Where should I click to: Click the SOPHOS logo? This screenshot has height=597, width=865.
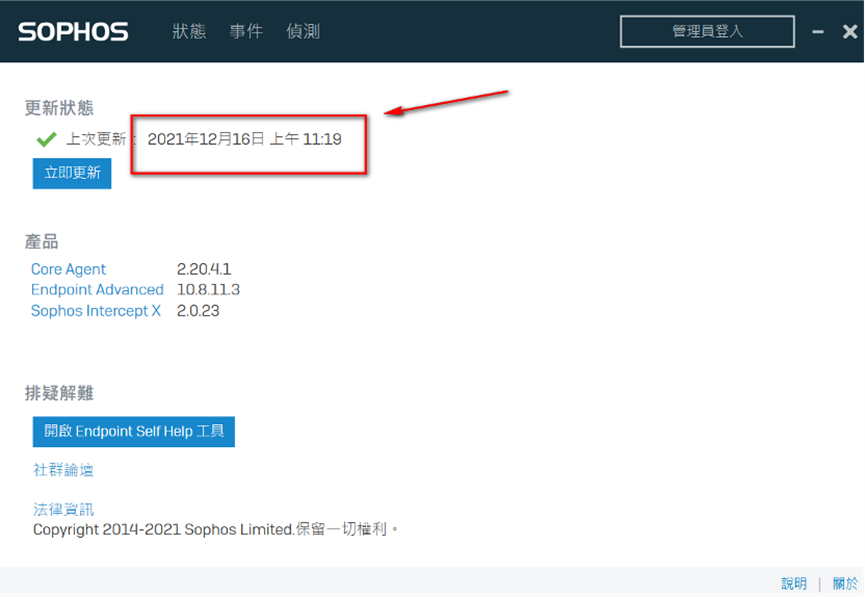[73, 31]
